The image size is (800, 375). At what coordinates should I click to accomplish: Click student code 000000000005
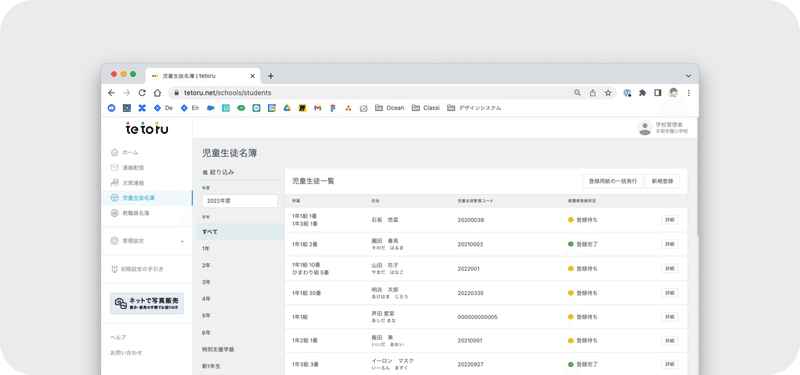[x=478, y=317]
